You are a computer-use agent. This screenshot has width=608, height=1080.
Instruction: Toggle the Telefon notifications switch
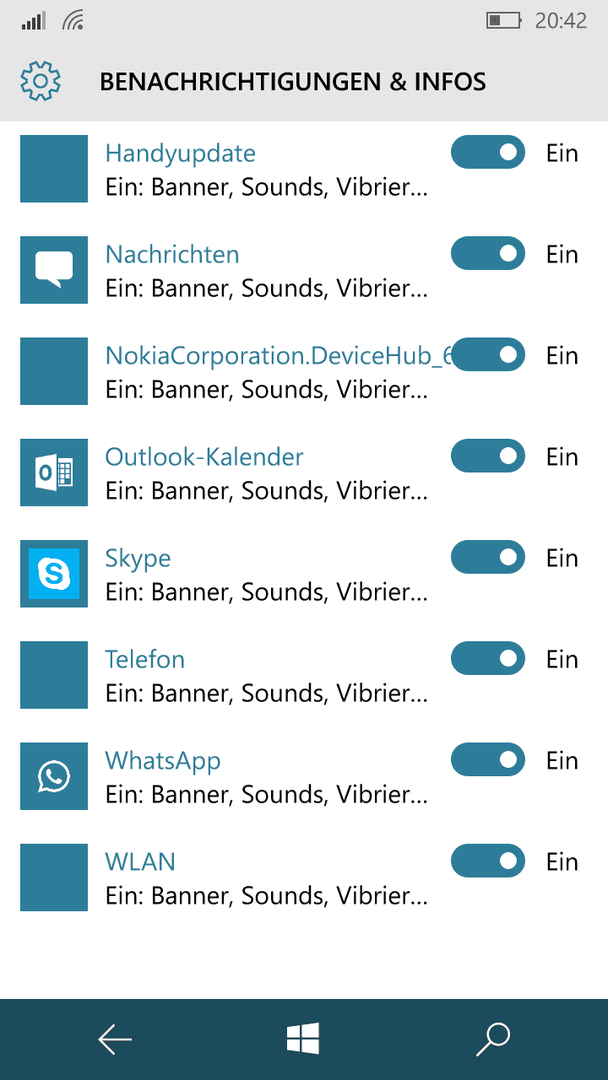coord(488,658)
